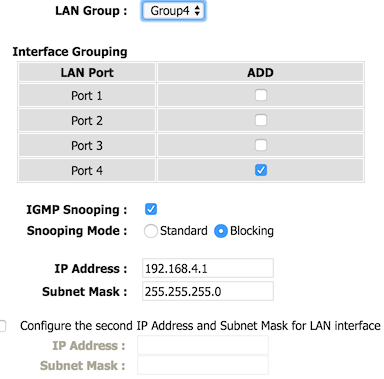Click the greyed-out second Subnet Mask field
The image size is (384, 379).
point(203,365)
